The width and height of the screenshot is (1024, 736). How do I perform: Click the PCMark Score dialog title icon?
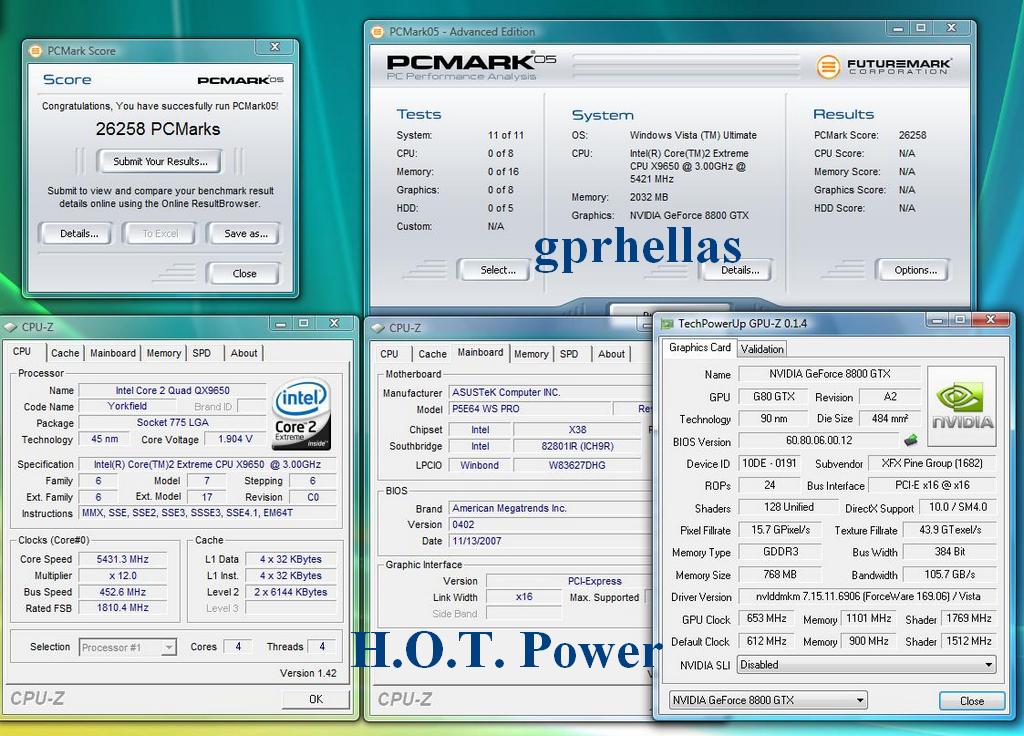coord(36,50)
